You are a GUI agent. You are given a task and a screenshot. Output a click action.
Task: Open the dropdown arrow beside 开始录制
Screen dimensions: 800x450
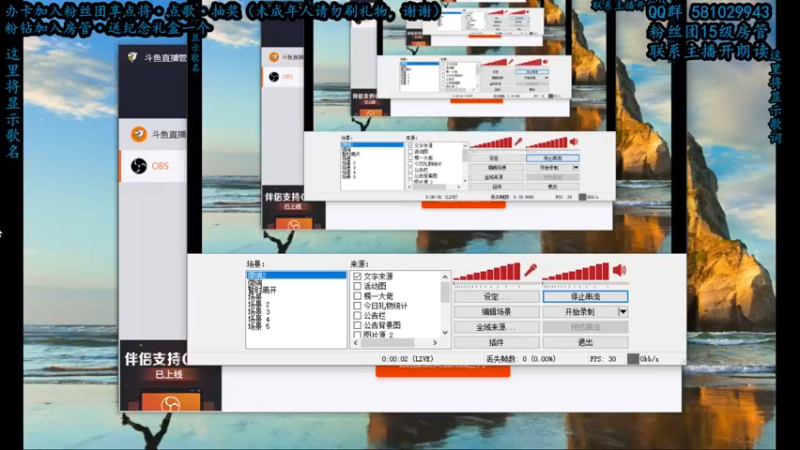click(x=622, y=312)
